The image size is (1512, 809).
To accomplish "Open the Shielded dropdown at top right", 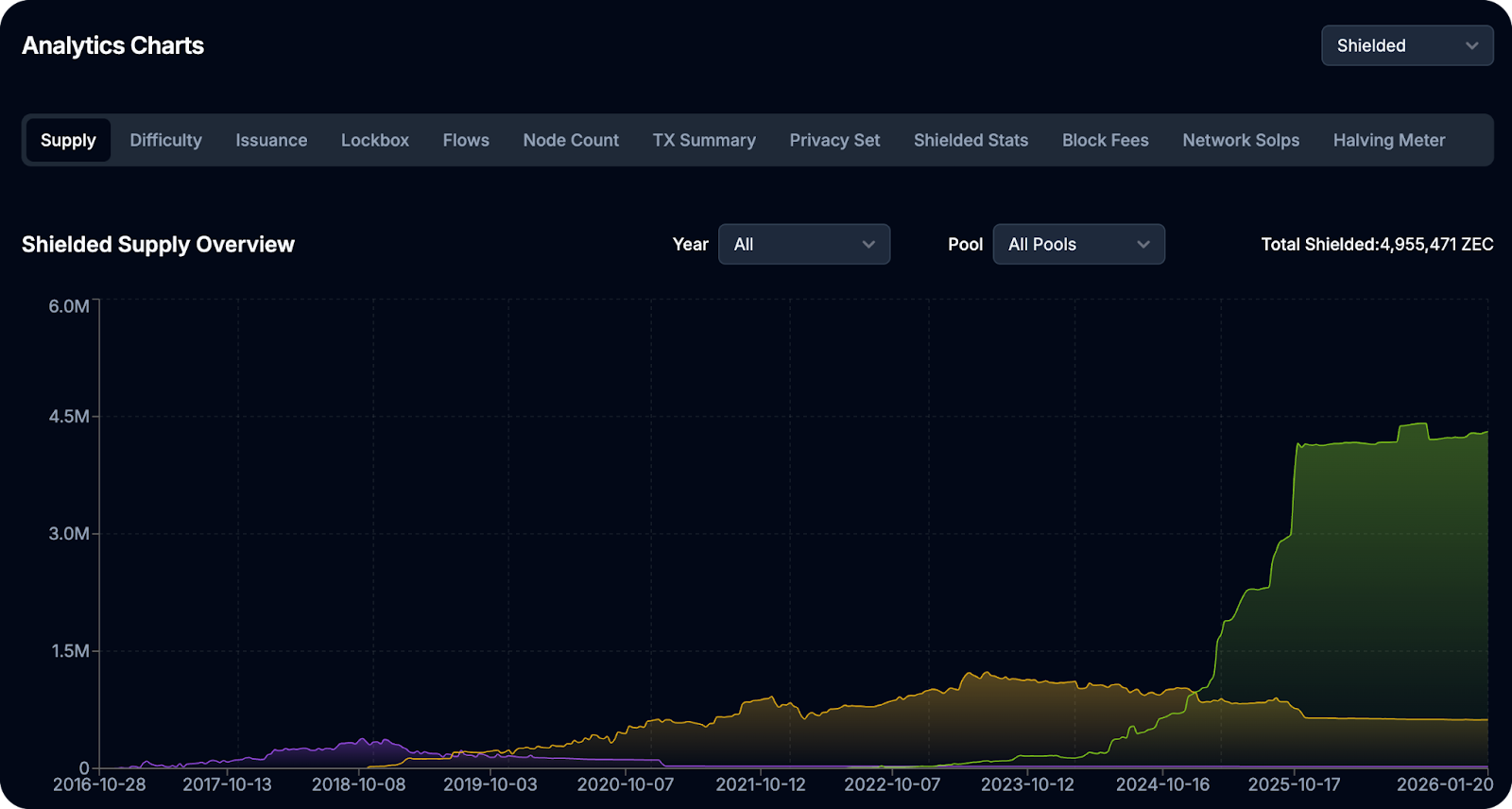I will click(x=1406, y=45).
